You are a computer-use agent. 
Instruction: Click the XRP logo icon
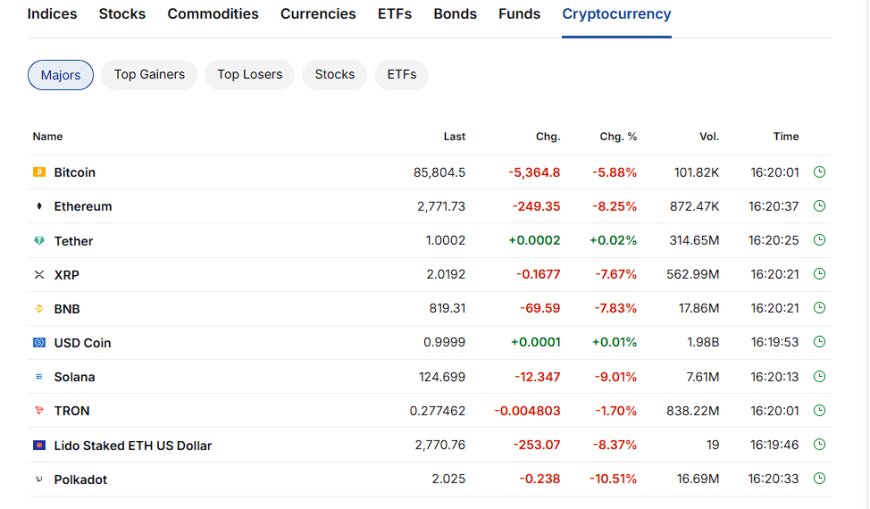coord(39,275)
